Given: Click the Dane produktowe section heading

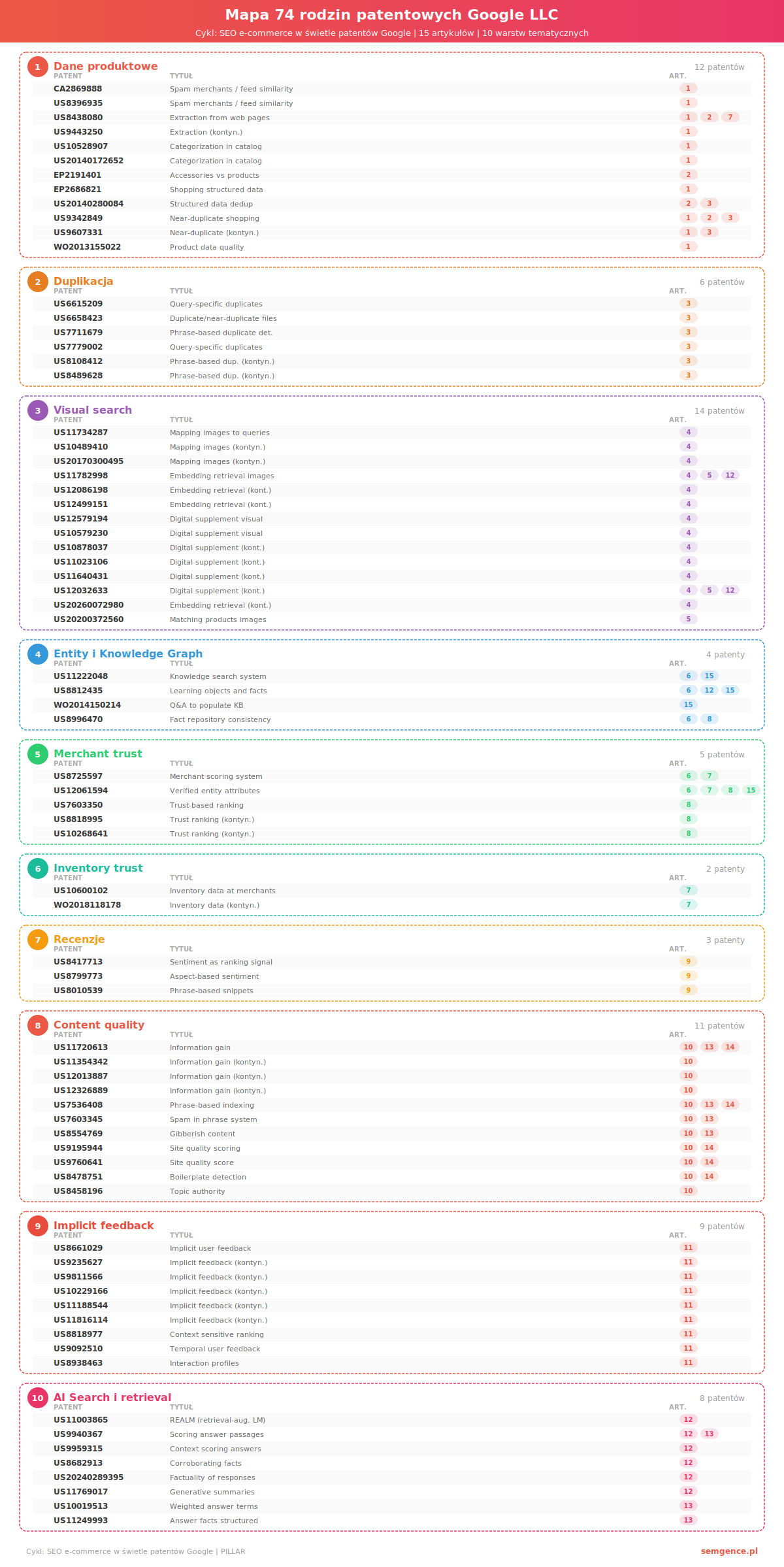Looking at the screenshot, I should tap(106, 66).
